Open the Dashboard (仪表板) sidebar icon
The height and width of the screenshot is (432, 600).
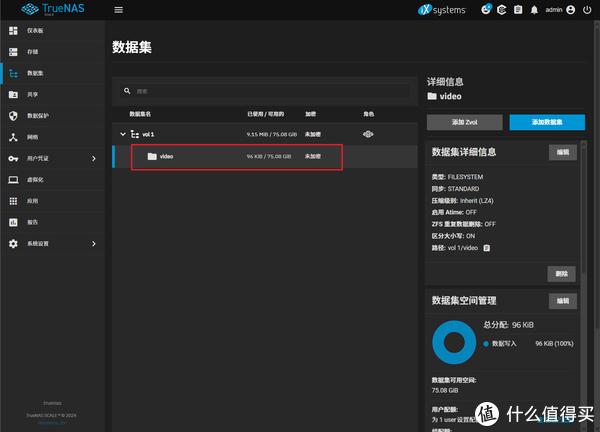(13, 31)
